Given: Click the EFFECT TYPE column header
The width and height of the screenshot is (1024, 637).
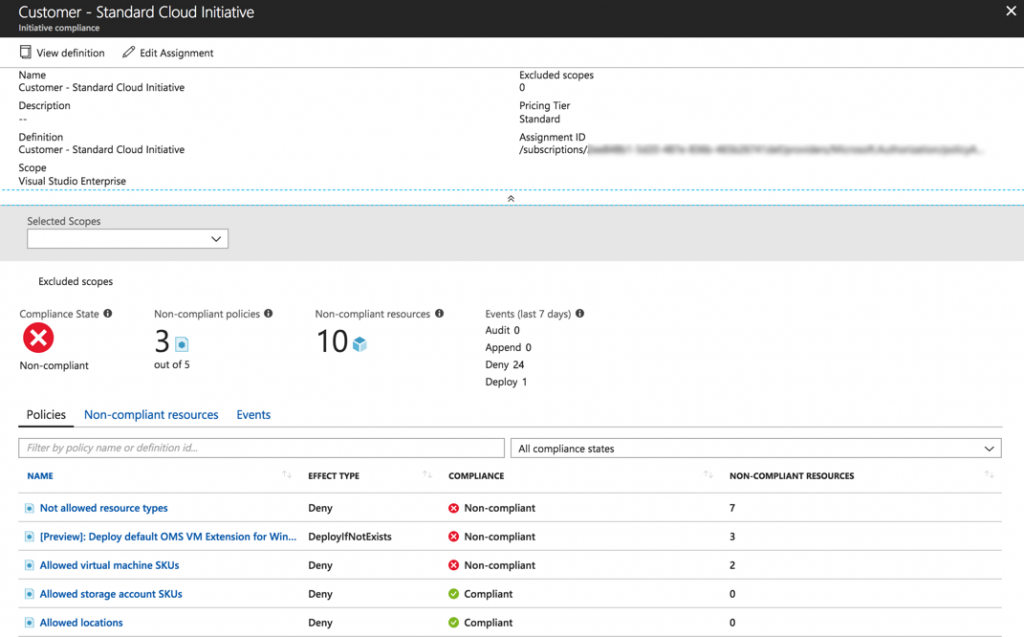Looking at the screenshot, I should click(334, 476).
